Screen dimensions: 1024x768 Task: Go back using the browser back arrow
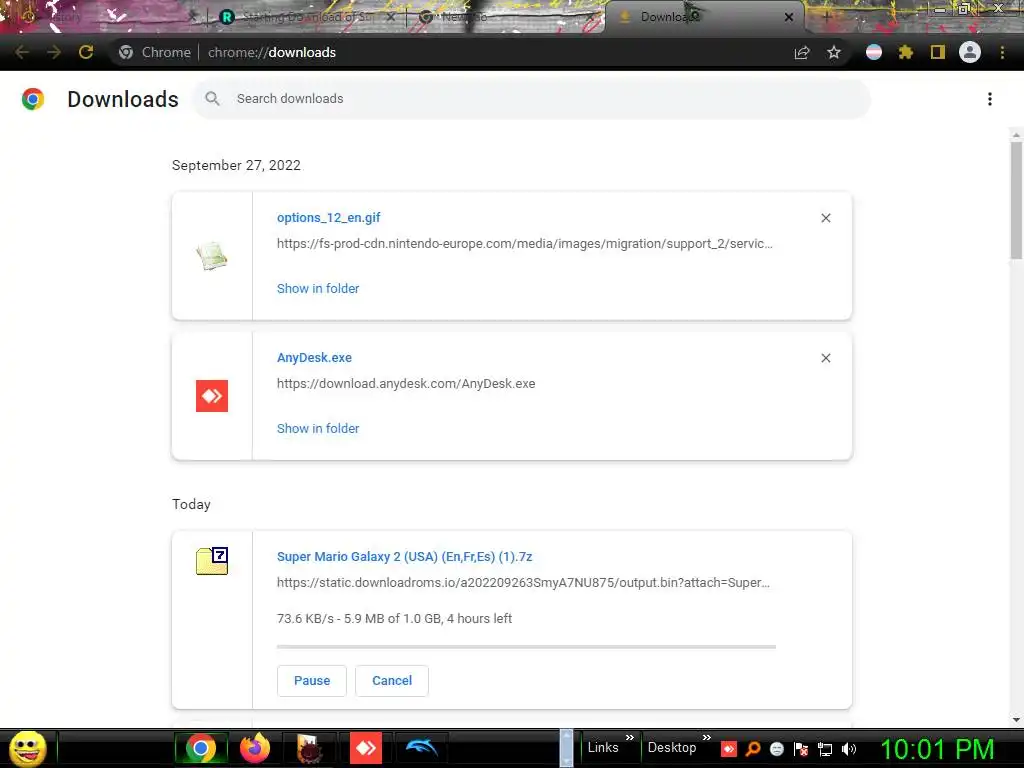pos(22,52)
